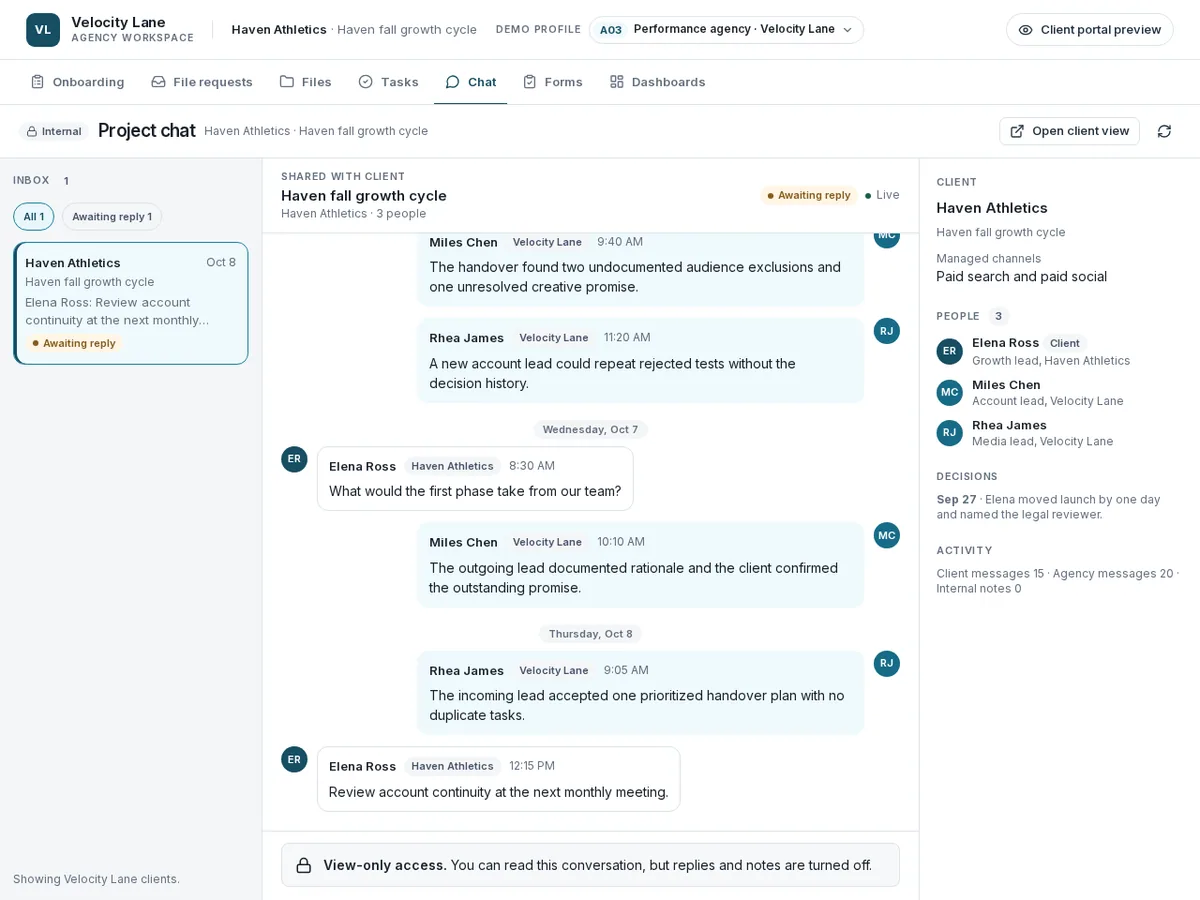Click RJ avatar in the People panel
Image resolution: width=1200 pixels, height=900 pixels.
[x=950, y=433]
